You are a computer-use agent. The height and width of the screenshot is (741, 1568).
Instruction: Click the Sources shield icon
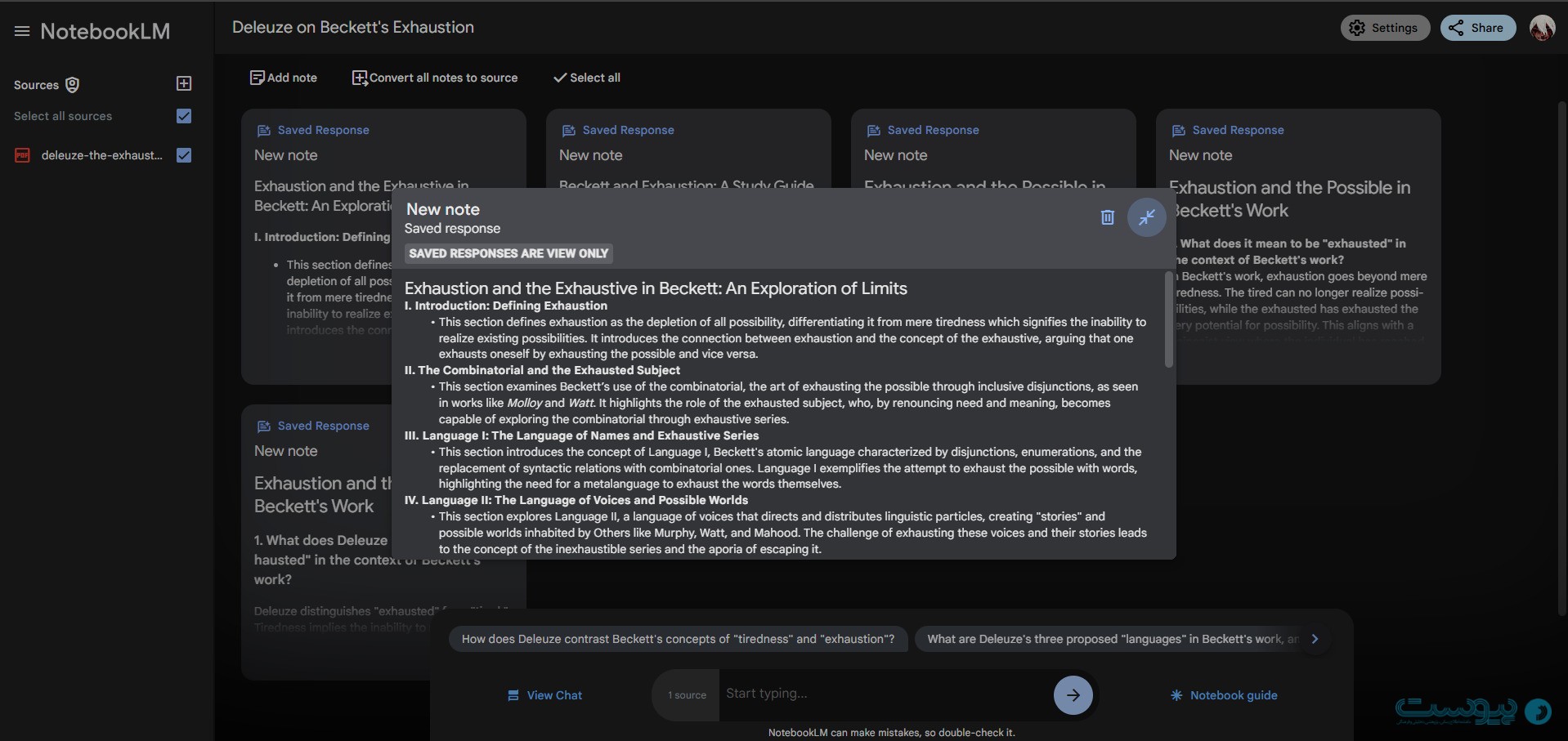(72, 85)
